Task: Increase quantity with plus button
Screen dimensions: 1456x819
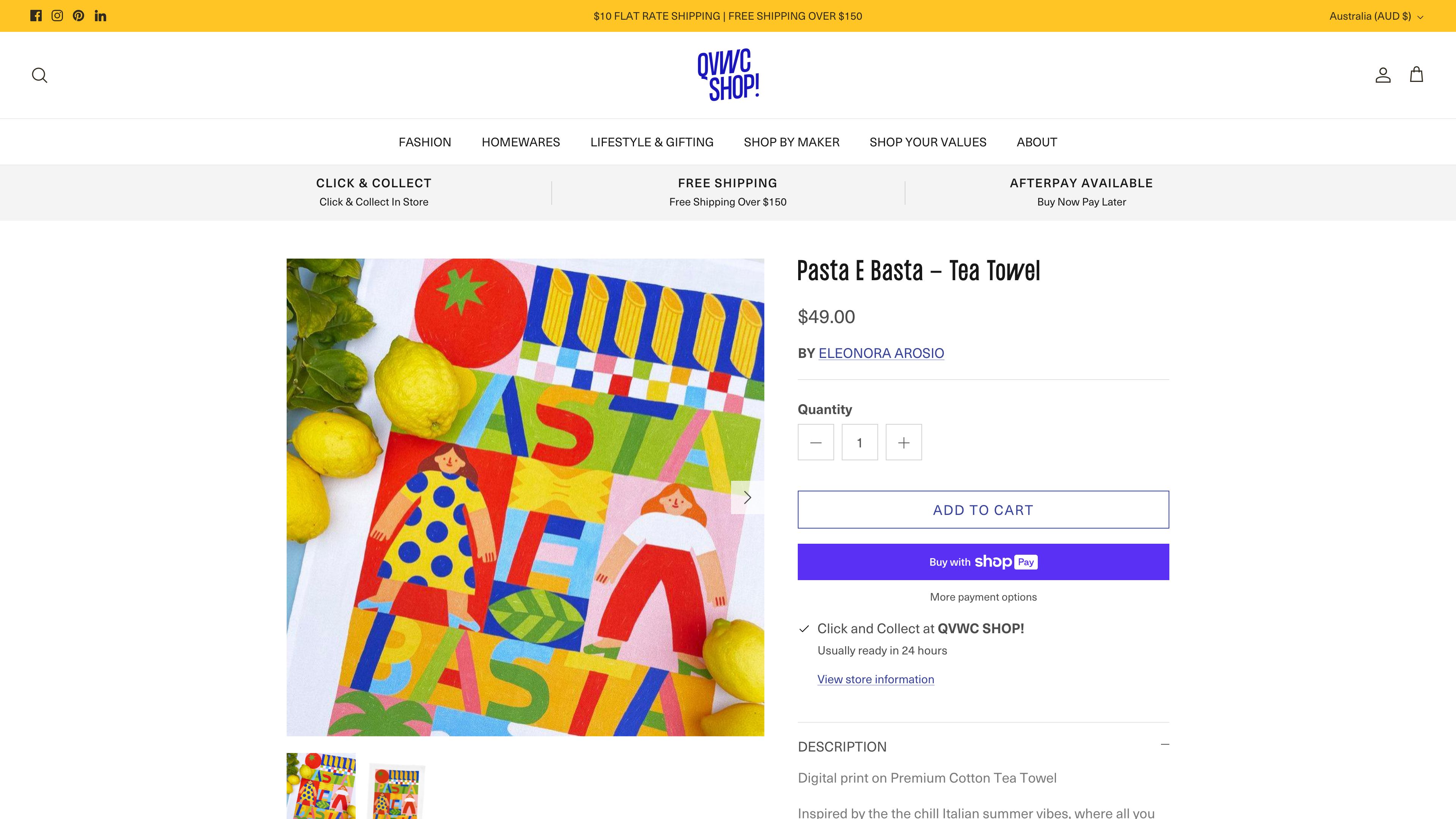Action: [x=904, y=442]
